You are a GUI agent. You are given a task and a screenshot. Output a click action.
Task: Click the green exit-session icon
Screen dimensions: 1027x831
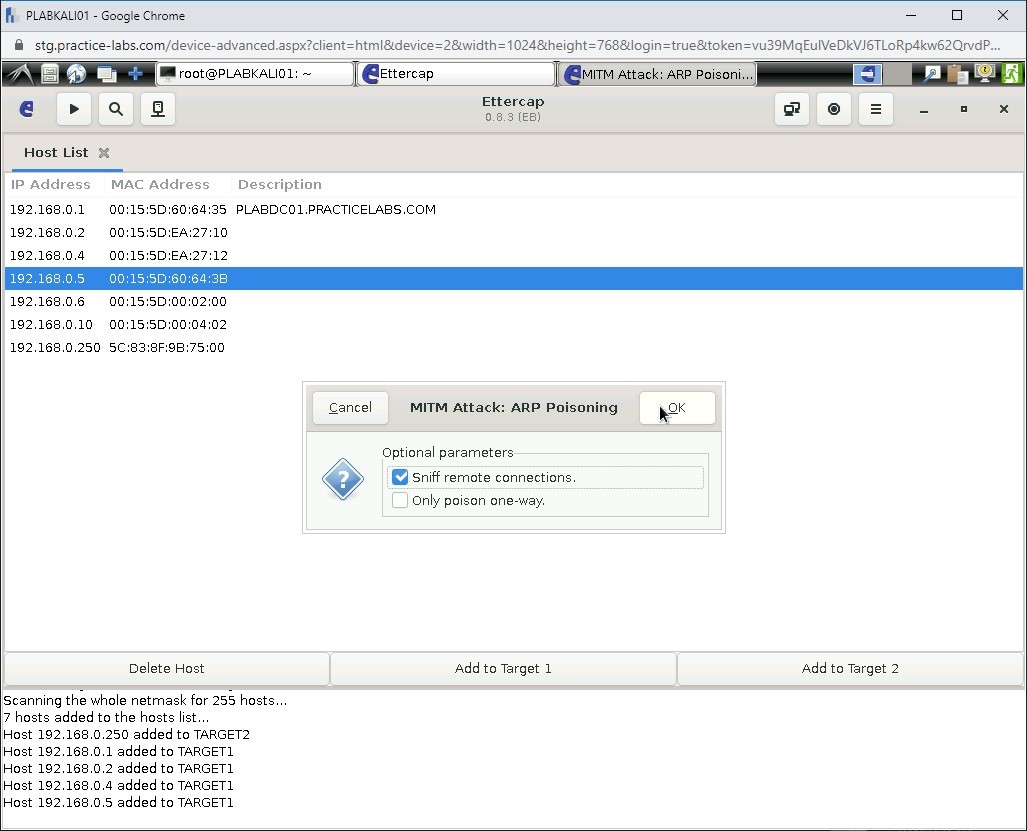tap(1011, 72)
